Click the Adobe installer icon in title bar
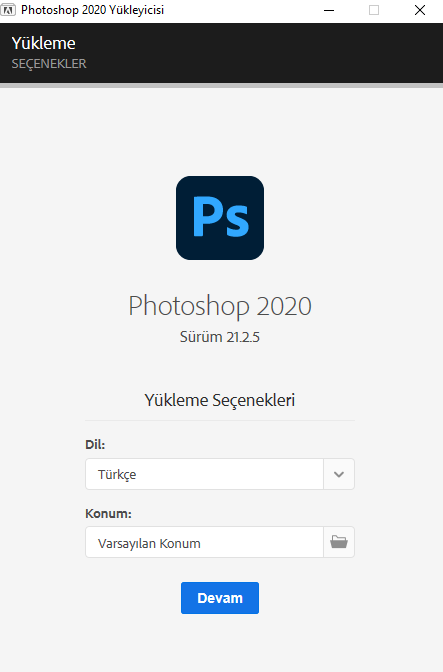The image size is (443, 672). (x=8, y=10)
